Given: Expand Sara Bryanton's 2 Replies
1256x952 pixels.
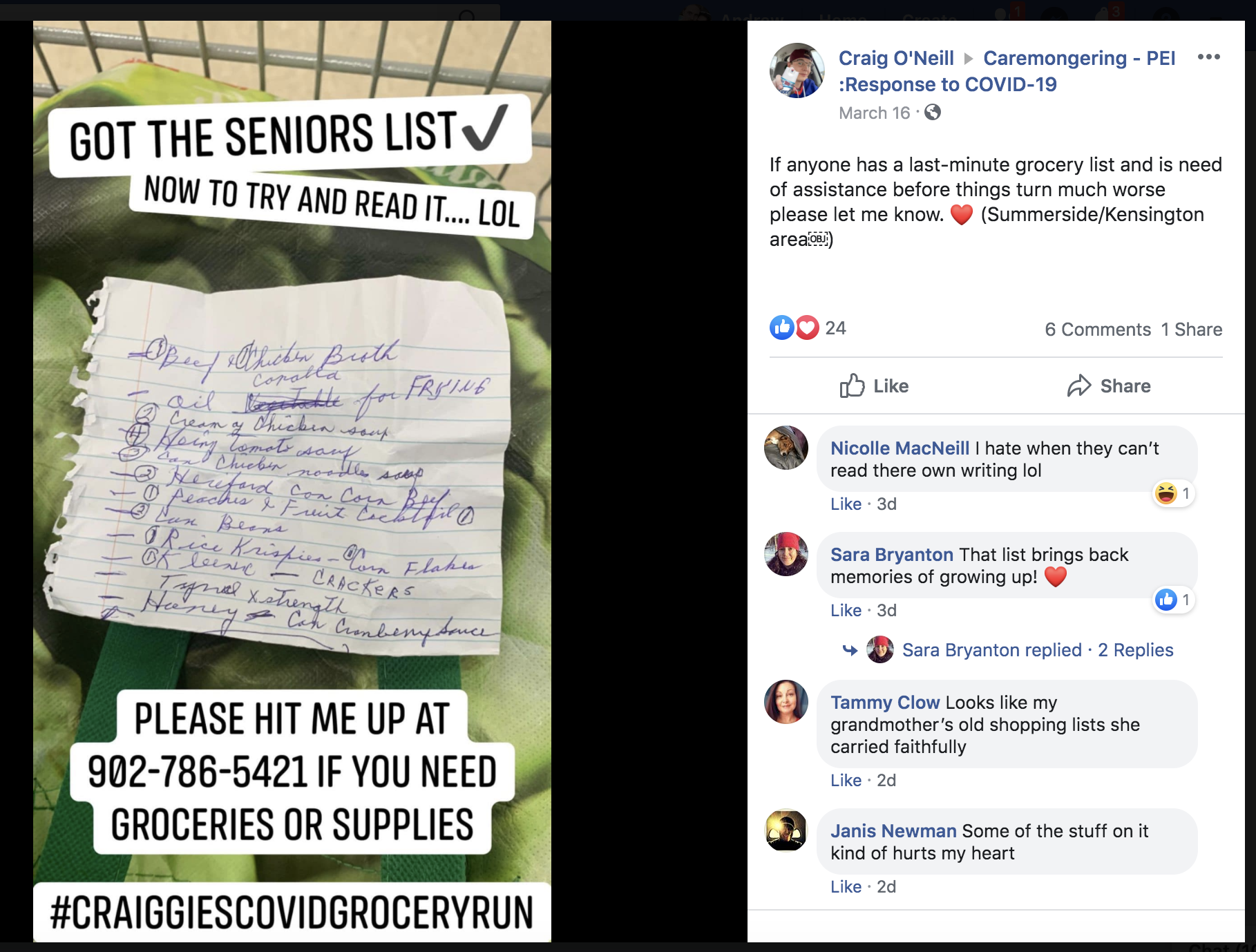Looking at the screenshot, I should pyautogui.click(x=1135, y=650).
